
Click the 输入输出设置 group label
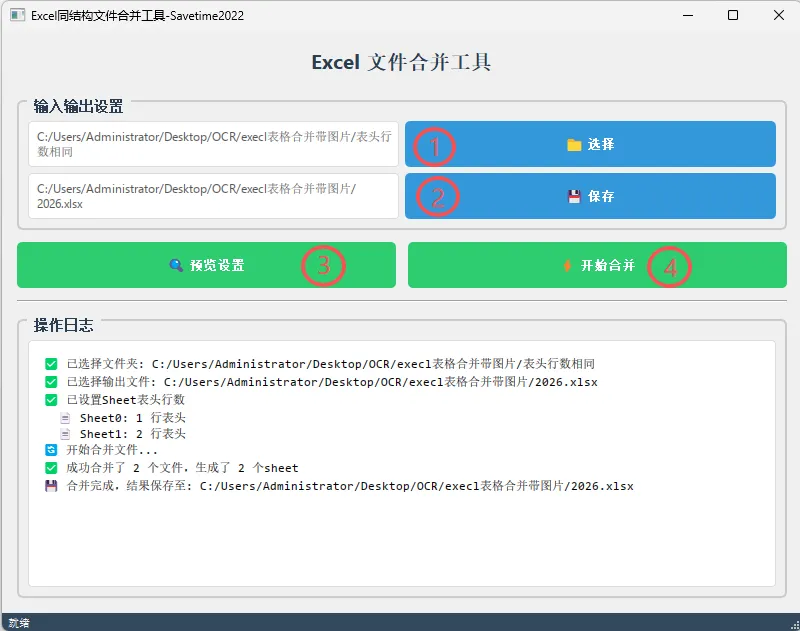(78, 106)
